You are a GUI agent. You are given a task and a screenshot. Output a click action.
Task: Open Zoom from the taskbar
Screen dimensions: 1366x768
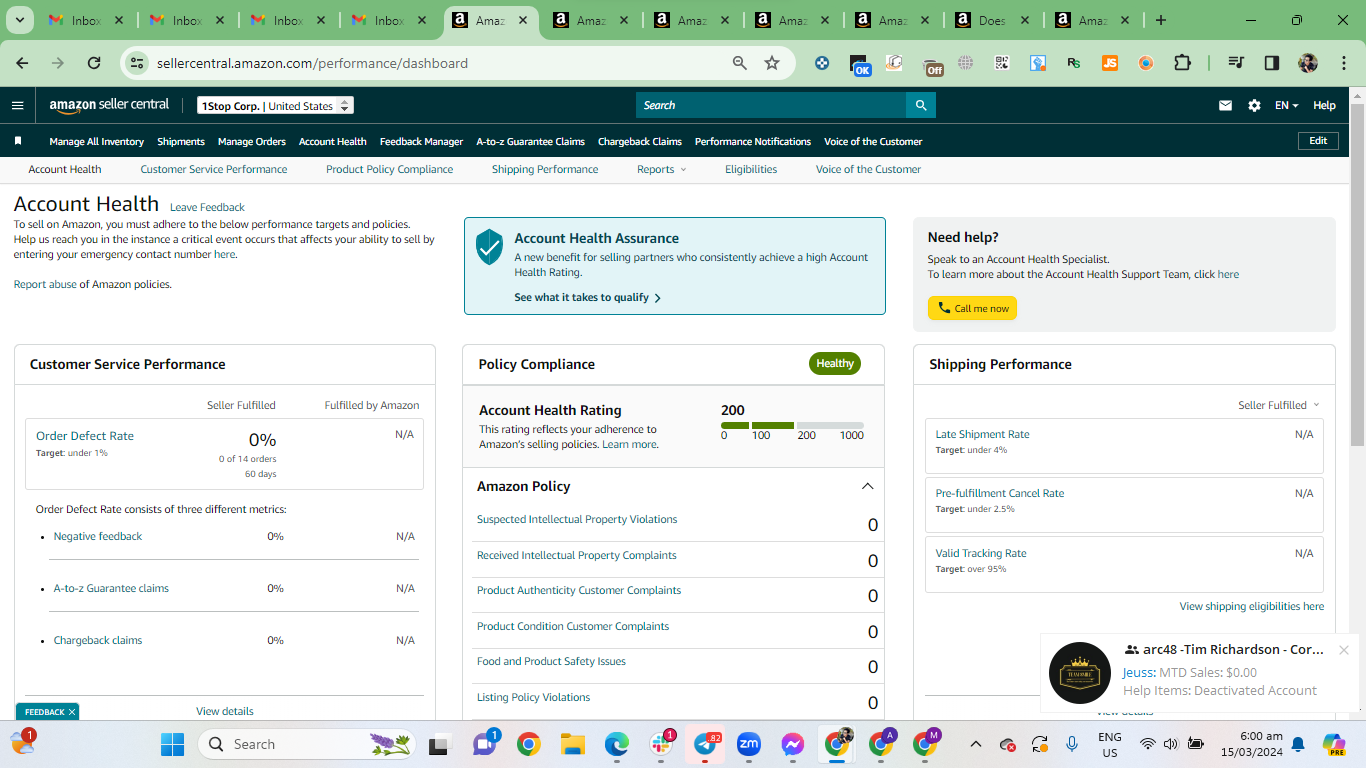coord(749,744)
